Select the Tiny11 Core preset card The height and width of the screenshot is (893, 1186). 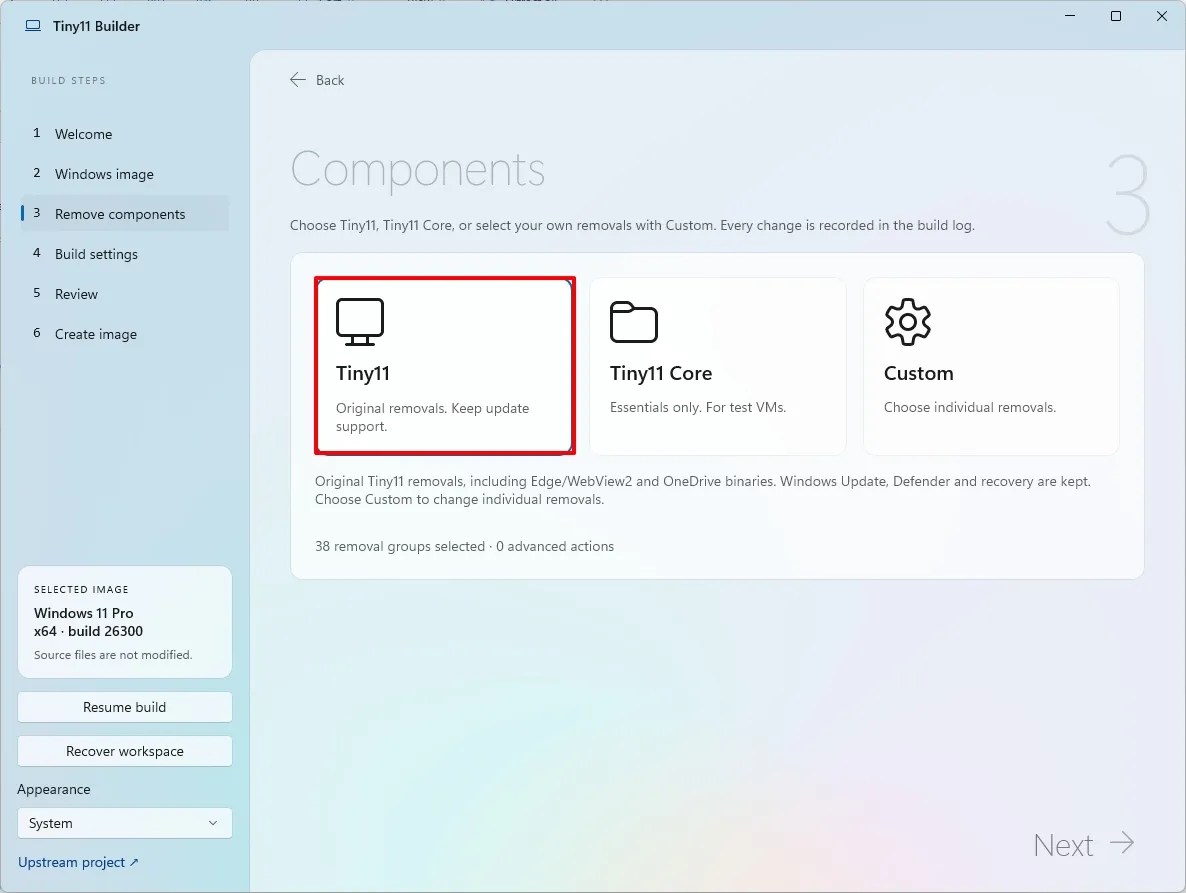[718, 366]
